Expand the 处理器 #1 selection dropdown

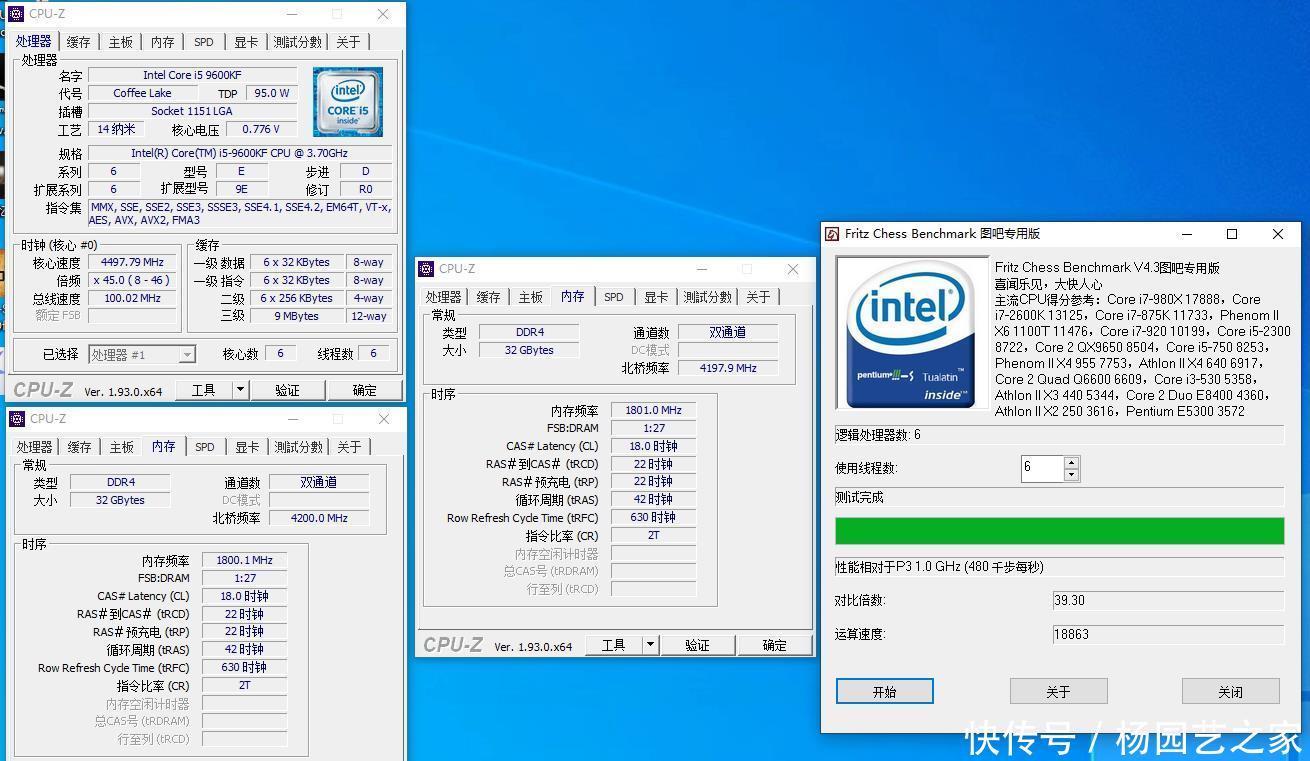(186, 354)
